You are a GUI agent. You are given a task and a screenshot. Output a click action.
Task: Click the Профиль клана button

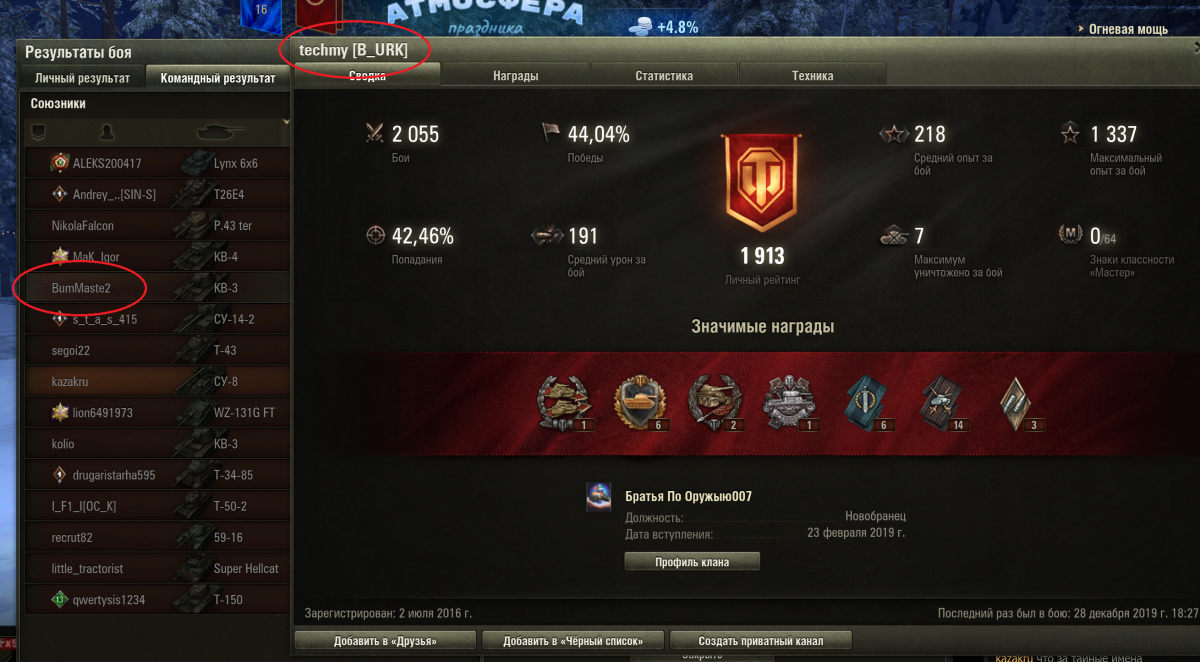tap(692, 562)
